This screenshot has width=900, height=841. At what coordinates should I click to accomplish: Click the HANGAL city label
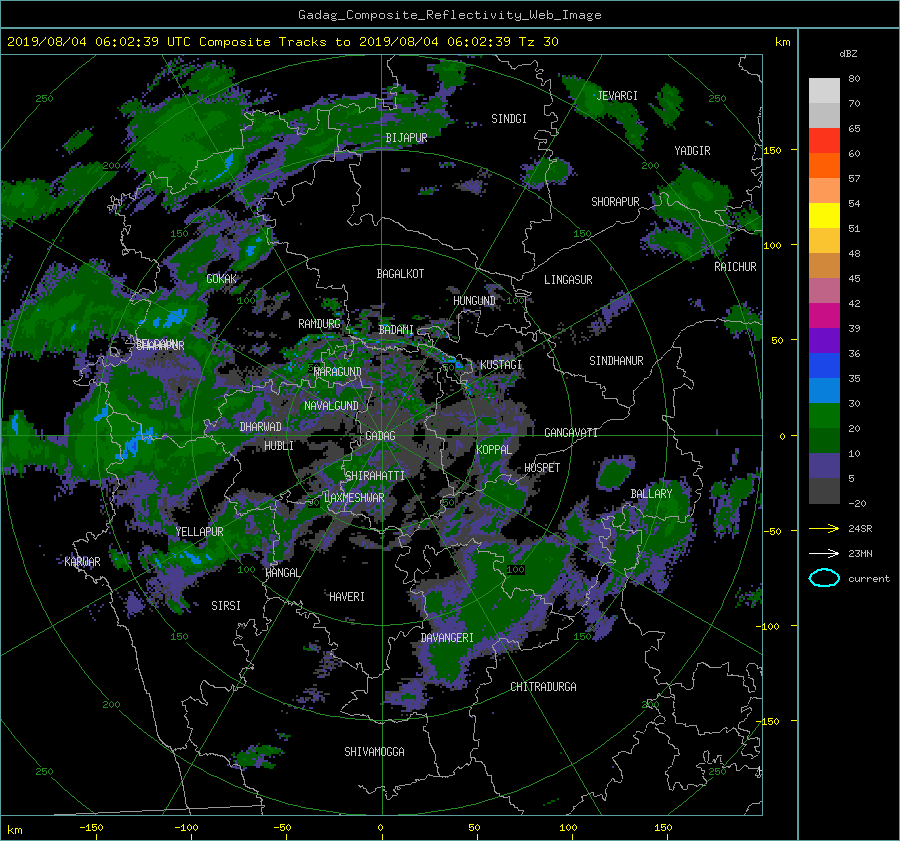pyautogui.click(x=282, y=573)
